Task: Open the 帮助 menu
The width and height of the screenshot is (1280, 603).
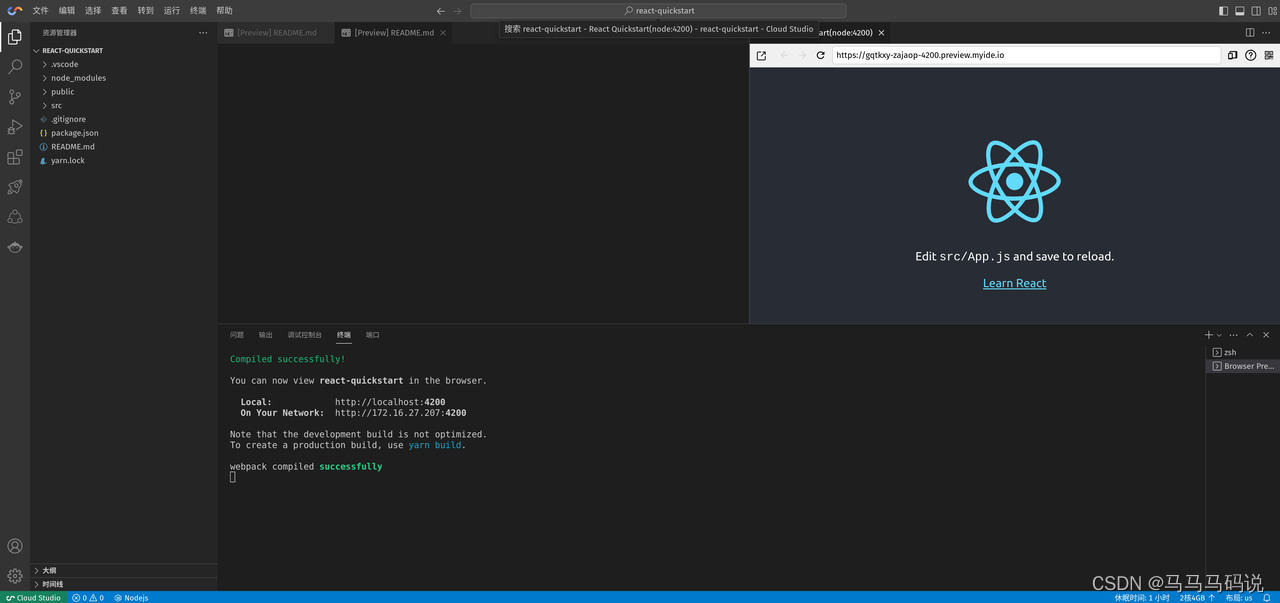Action: click(224, 11)
